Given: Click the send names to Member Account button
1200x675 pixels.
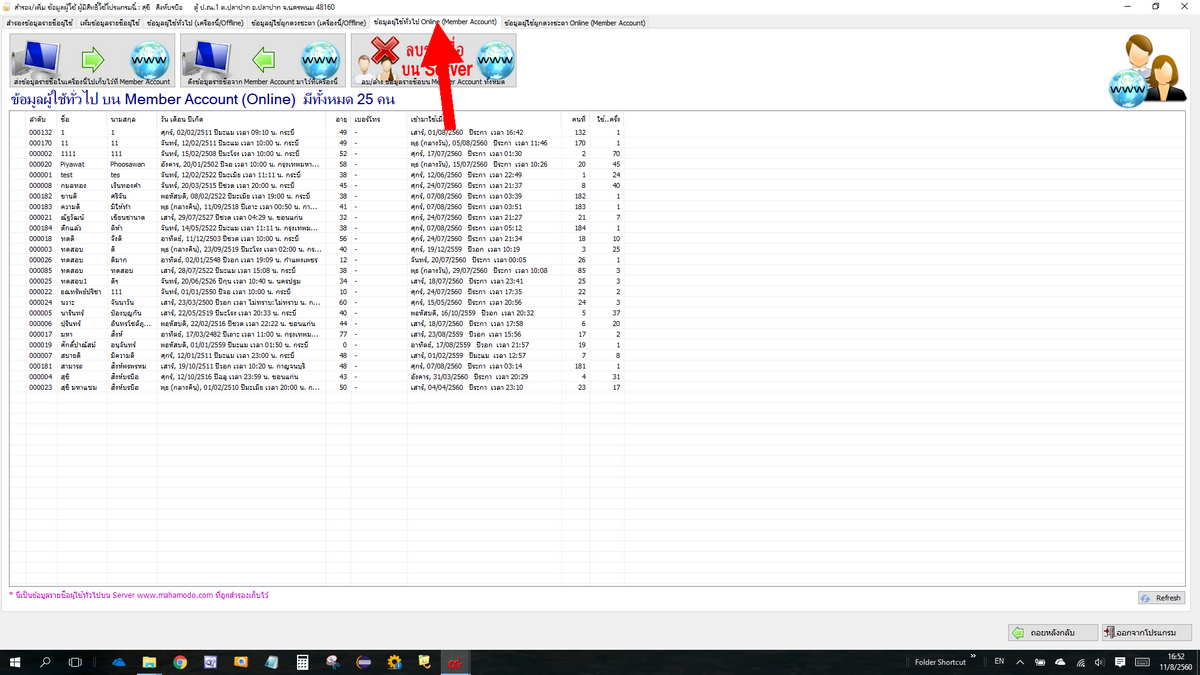Looking at the screenshot, I should (x=92, y=61).
